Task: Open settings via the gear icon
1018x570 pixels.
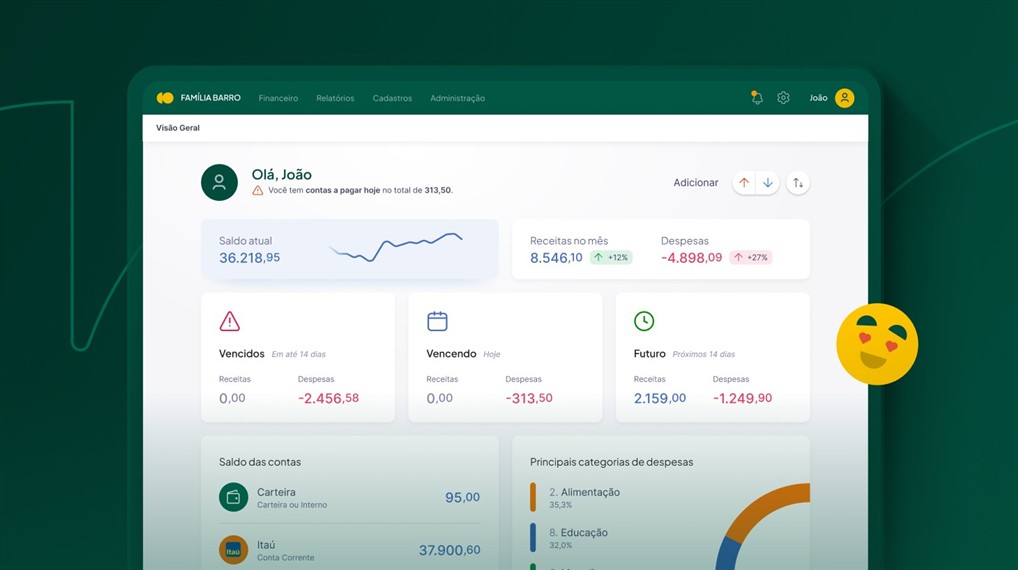Action: [x=784, y=98]
